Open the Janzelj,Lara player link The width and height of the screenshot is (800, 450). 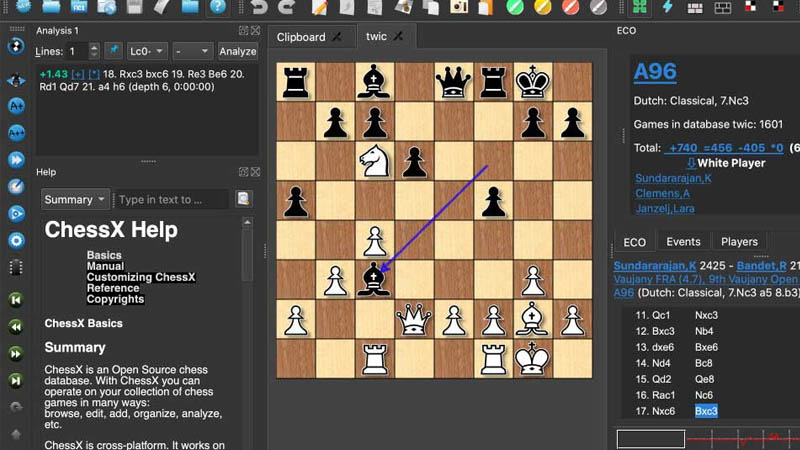tap(665, 209)
